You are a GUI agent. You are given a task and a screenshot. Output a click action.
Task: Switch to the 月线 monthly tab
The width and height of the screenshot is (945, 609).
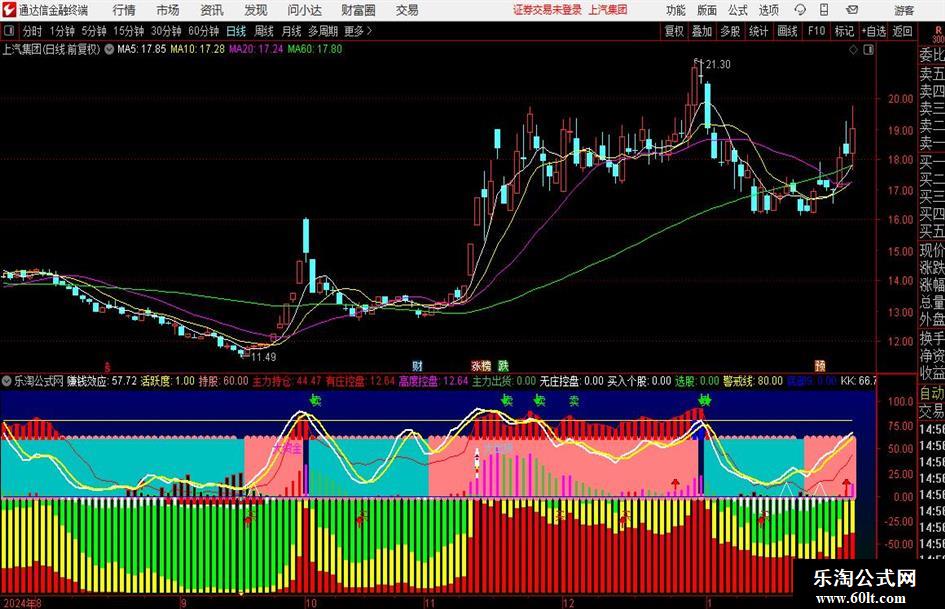click(291, 31)
